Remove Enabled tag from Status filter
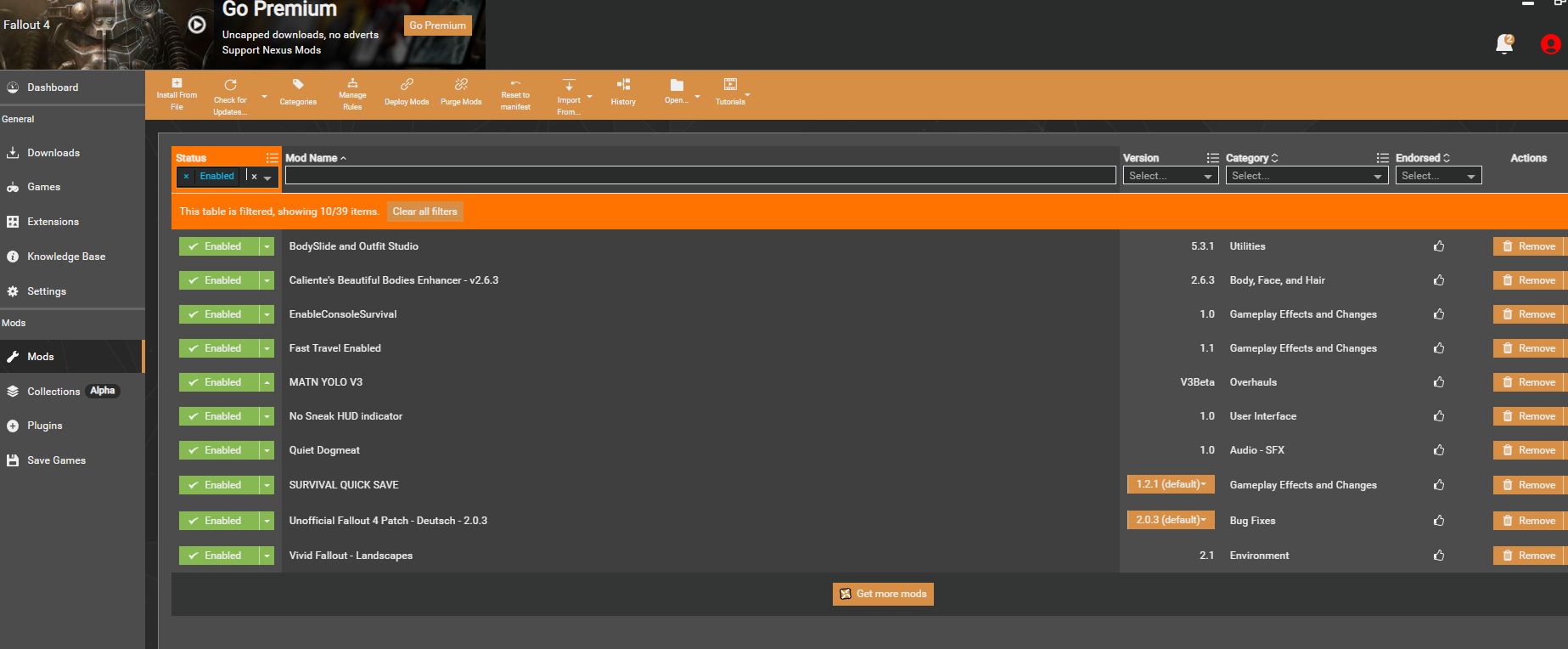 pos(186,177)
